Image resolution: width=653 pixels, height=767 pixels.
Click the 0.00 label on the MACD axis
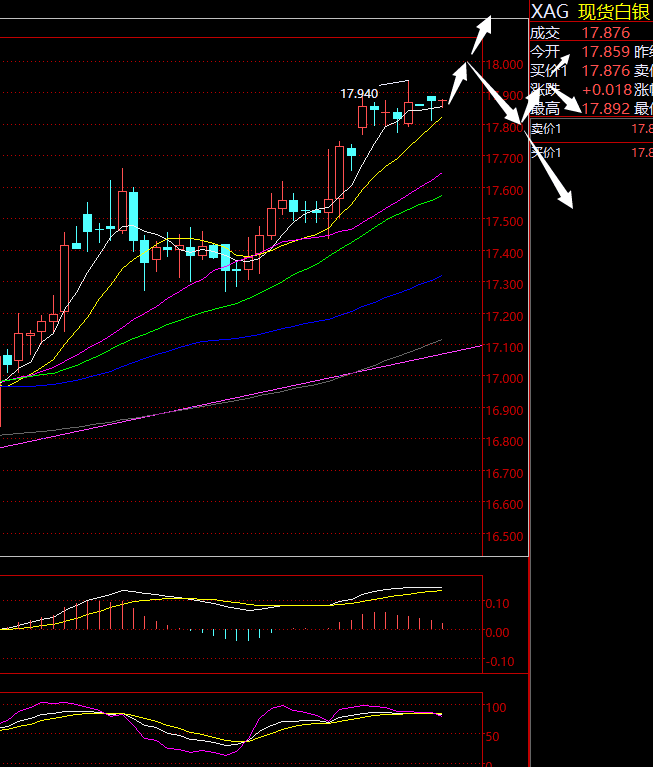tap(497, 632)
